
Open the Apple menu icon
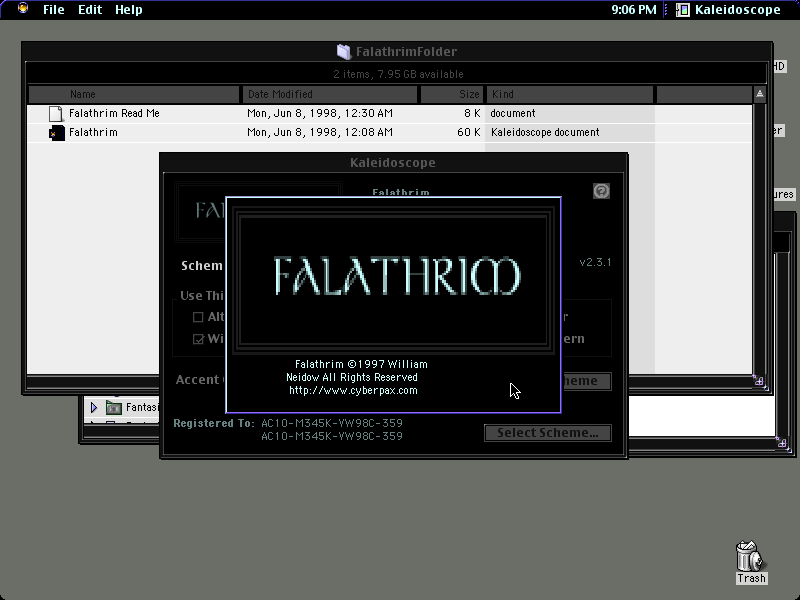click(23, 9)
